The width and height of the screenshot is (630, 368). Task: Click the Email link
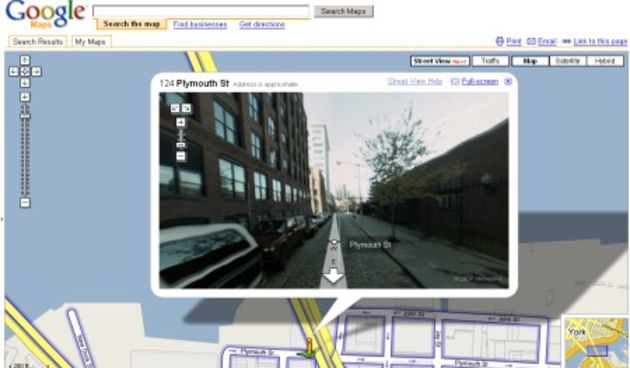[x=547, y=41]
